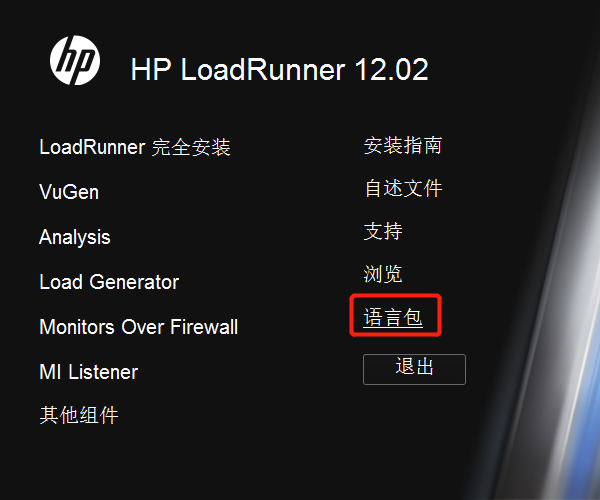Click the HP LoadRunner 12.02 title
Screen dimensions: 600x500
pyautogui.click(x=280, y=69)
